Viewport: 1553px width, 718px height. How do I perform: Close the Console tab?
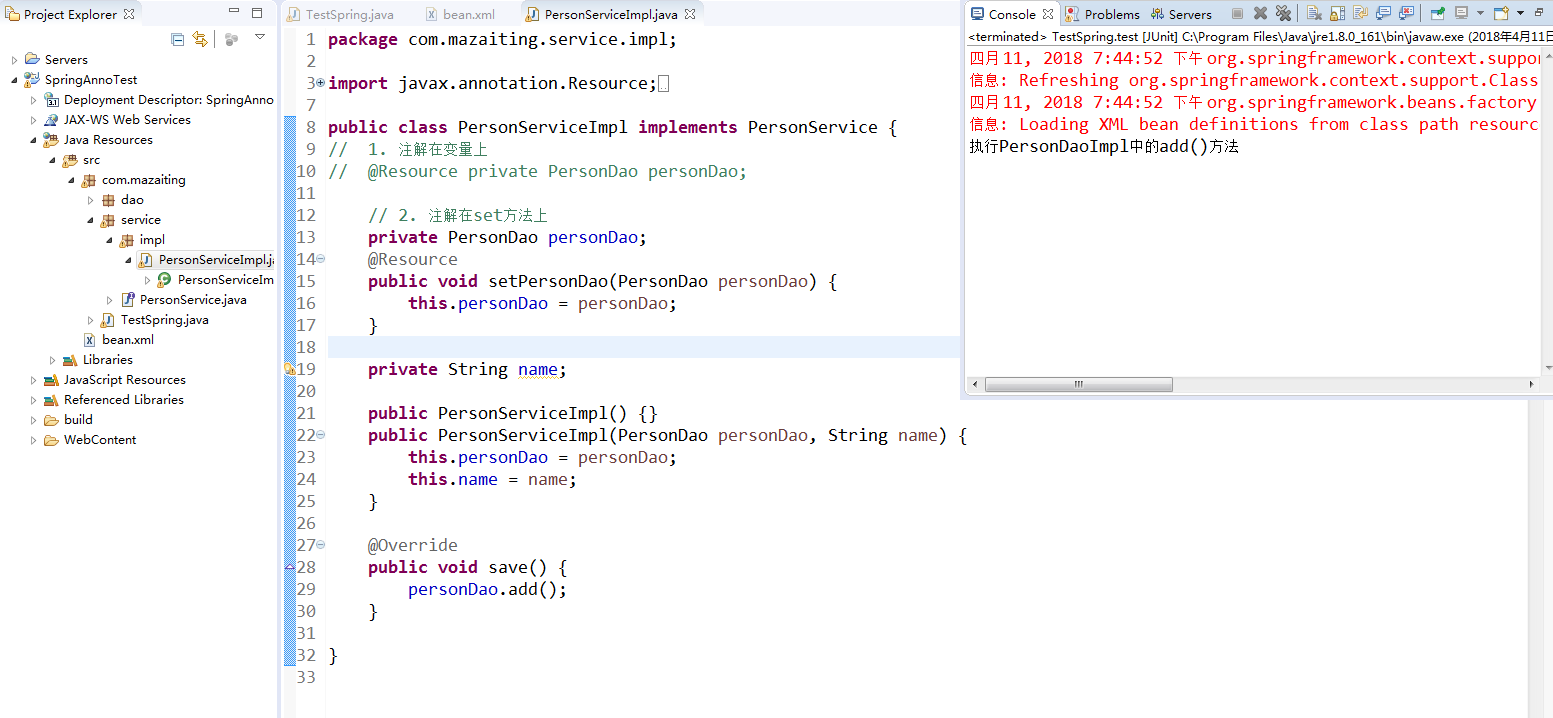pyautogui.click(x=1048, y=14)
